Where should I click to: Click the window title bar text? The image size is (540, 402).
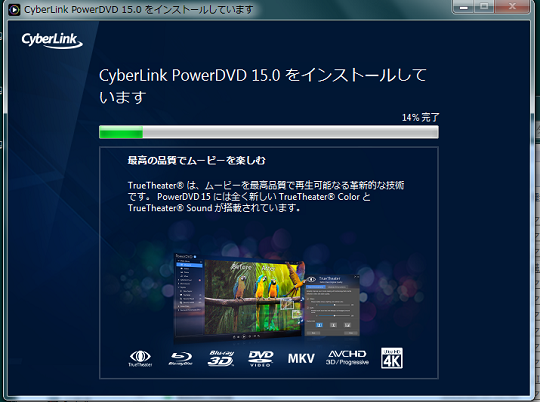point(139,9)
